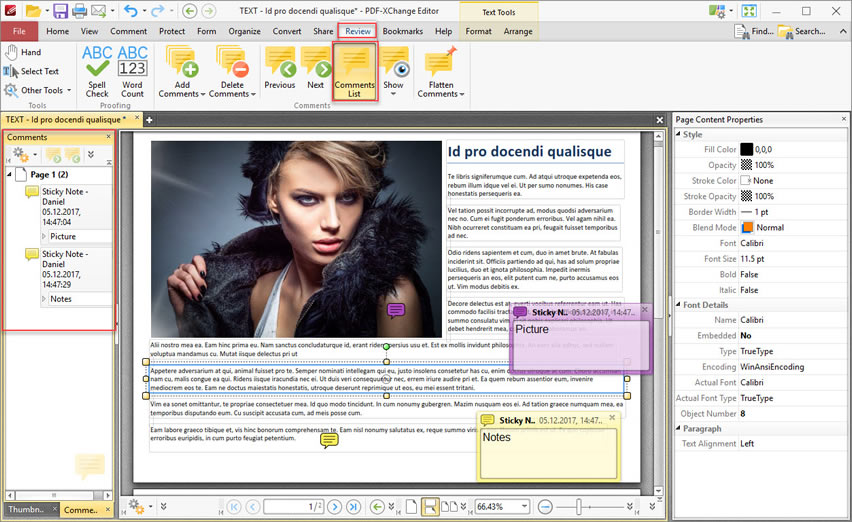Image resolution: width=852 pixels, height=522 pixels.
Task: Close the Page Content Properties pane
Action: (842, 119)
